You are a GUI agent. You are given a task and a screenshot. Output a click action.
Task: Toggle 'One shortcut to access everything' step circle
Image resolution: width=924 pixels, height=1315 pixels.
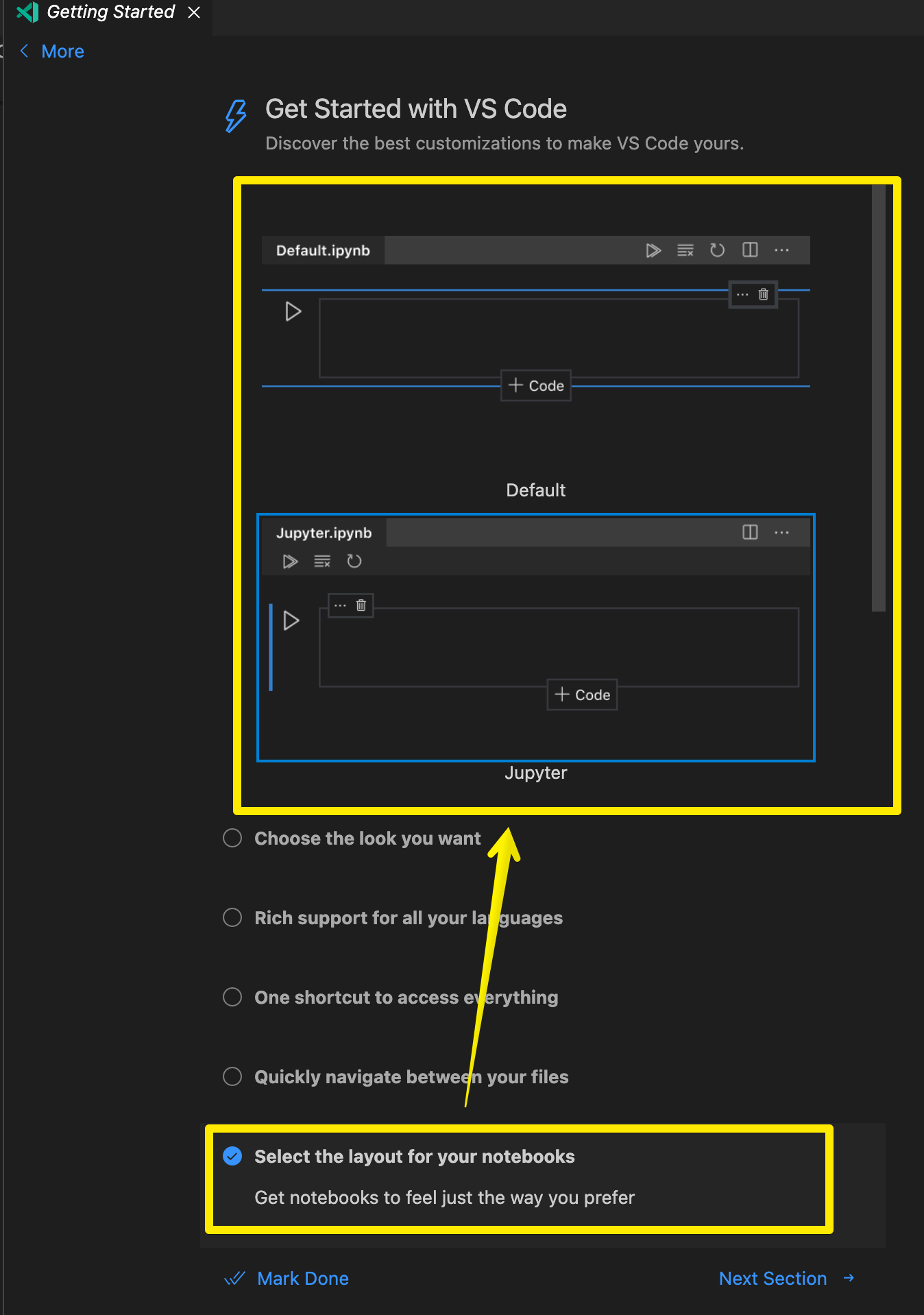click(x=232, y=997)
